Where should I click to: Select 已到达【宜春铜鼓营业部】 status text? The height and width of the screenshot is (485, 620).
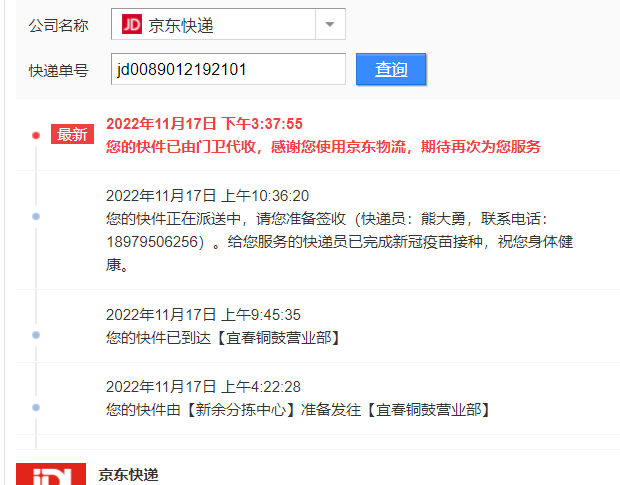[223, 338]
